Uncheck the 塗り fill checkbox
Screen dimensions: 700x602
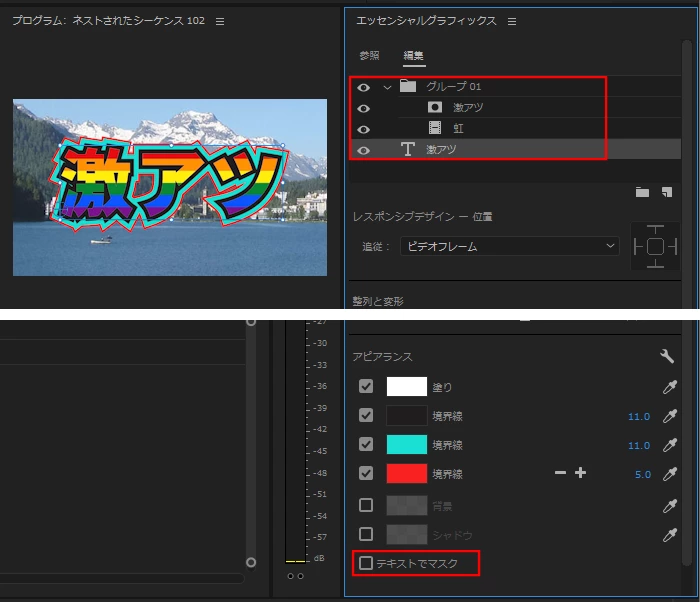point(366,386)
